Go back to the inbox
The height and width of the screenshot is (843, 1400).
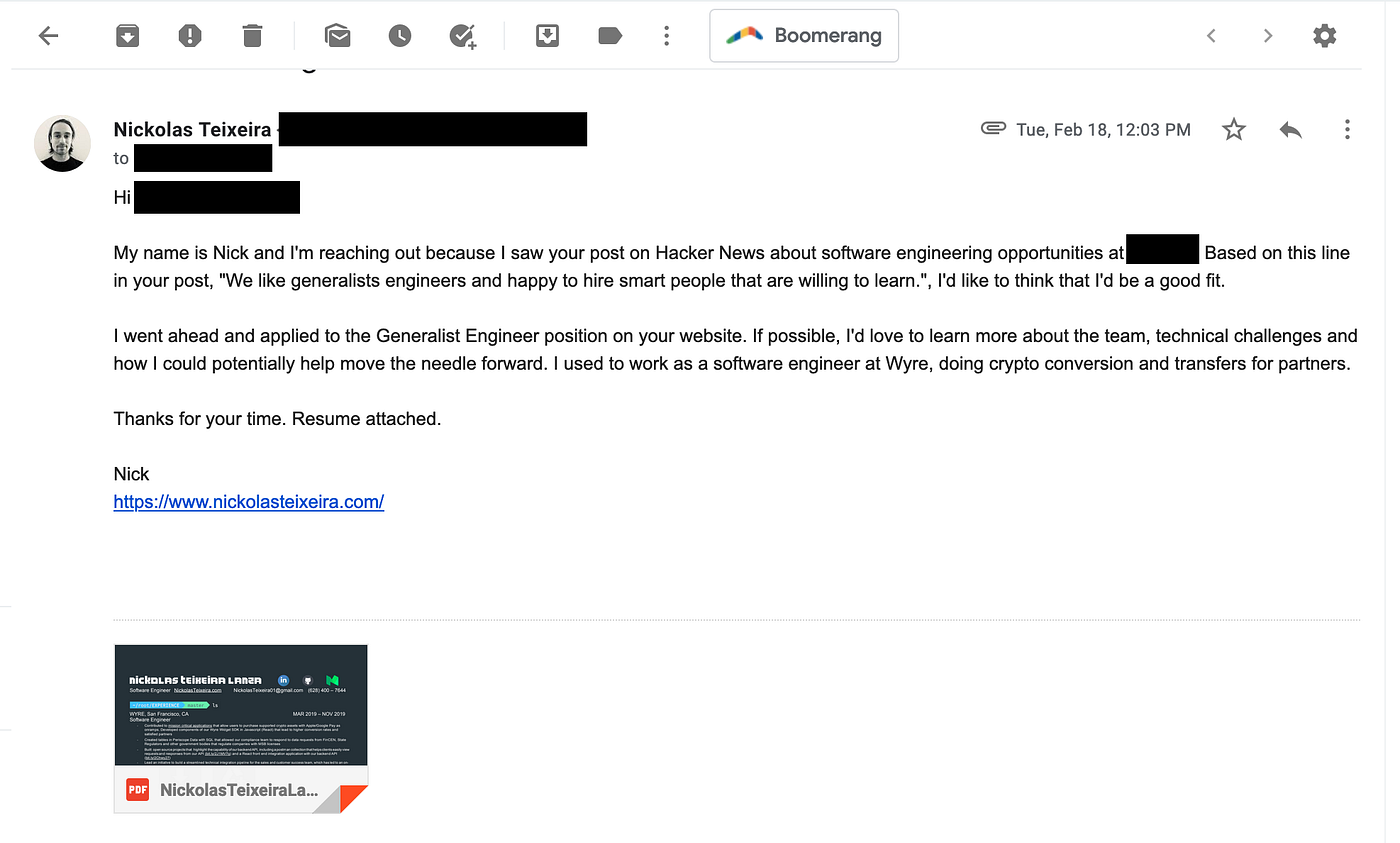47,35
